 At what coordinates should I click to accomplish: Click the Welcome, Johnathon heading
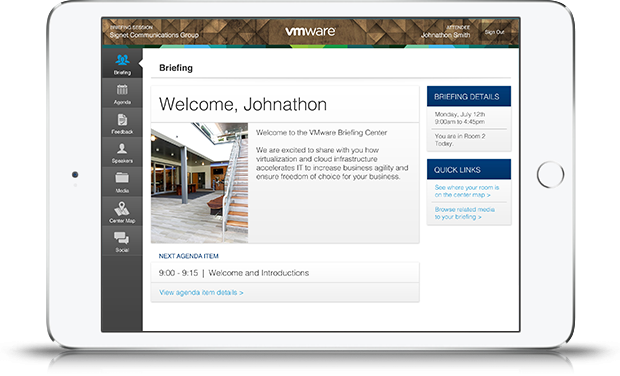point(243,104)
